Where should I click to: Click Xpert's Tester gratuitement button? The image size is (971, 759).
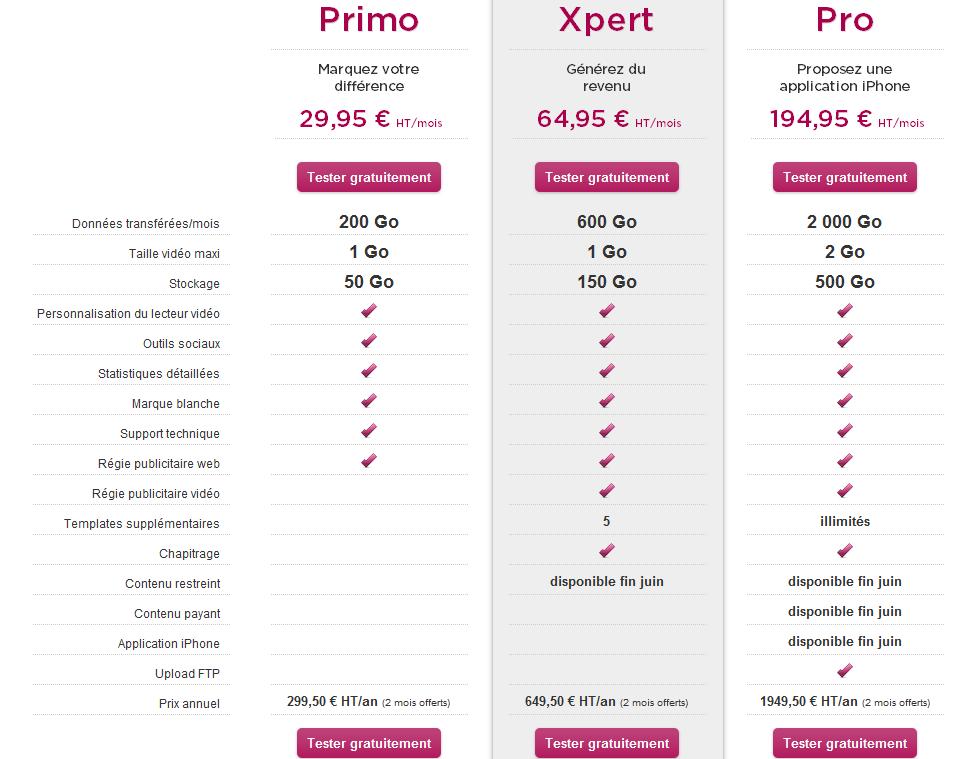point(606,177)
